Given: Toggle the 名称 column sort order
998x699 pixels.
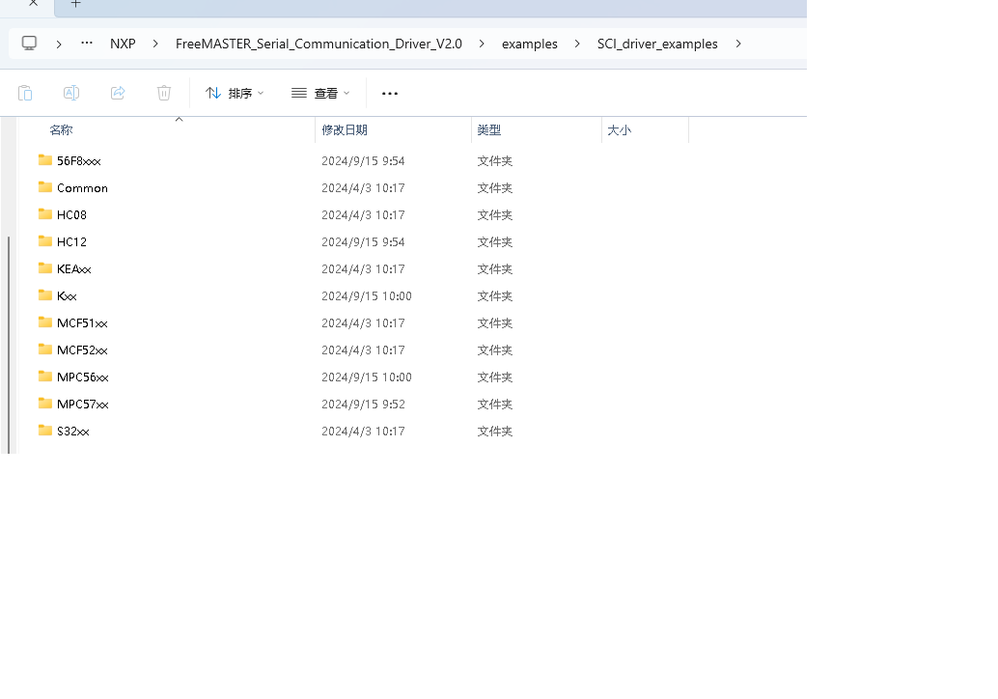Looking at the screenshot, I should 61,129.
